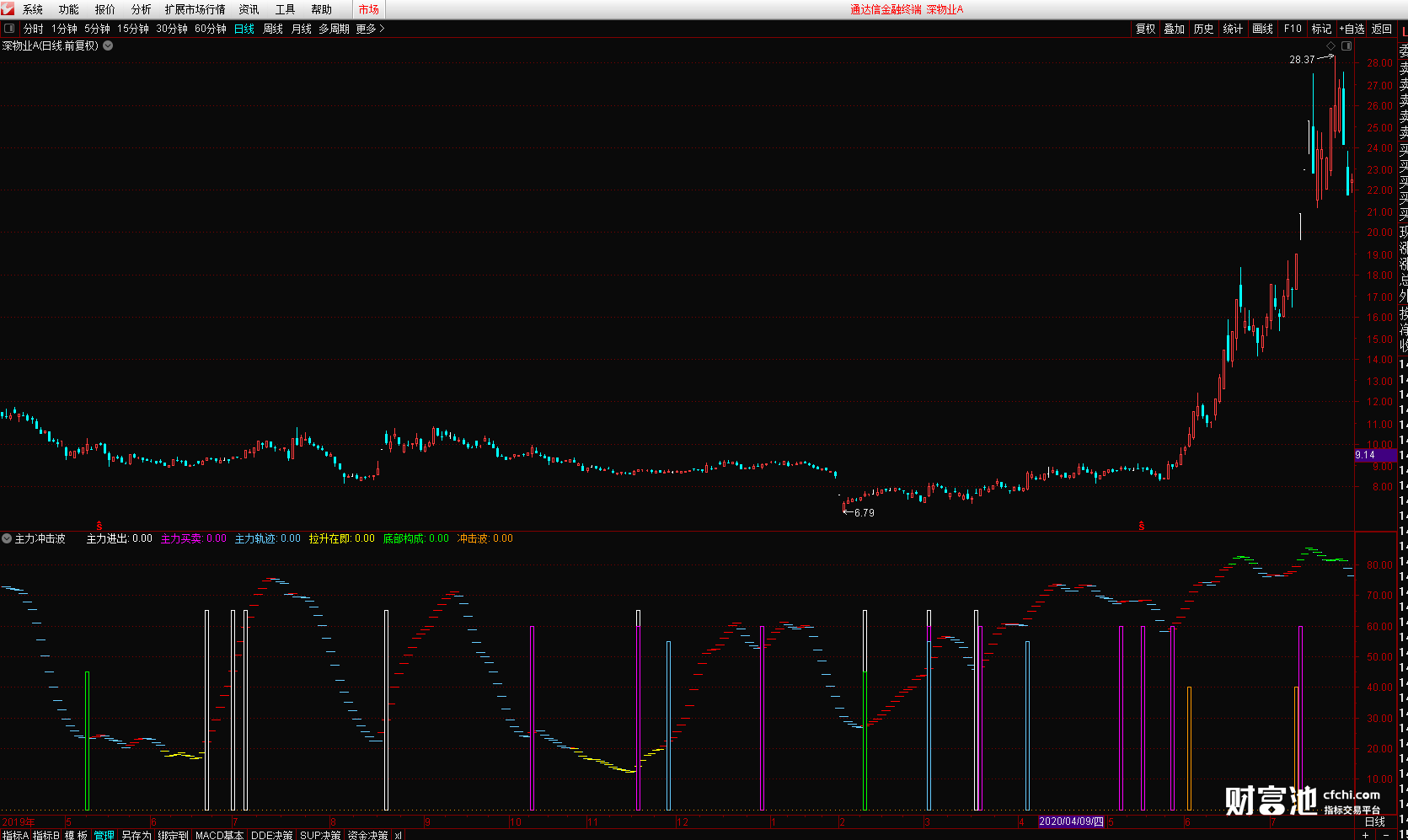Select the MACD基本 indicator tab
Screen dimensions: 1408x840
point(219,835)
